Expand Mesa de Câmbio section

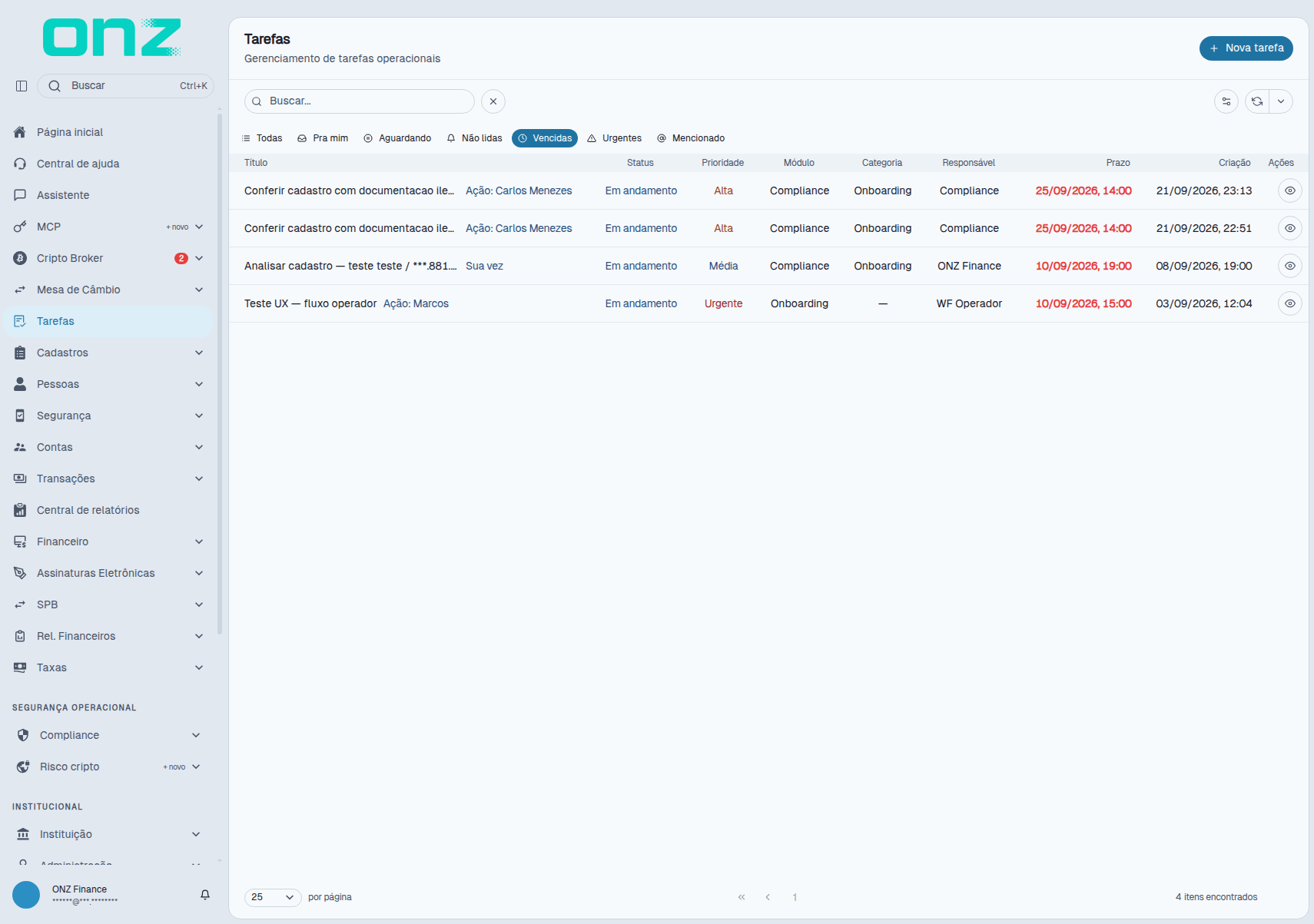(108, 290)
